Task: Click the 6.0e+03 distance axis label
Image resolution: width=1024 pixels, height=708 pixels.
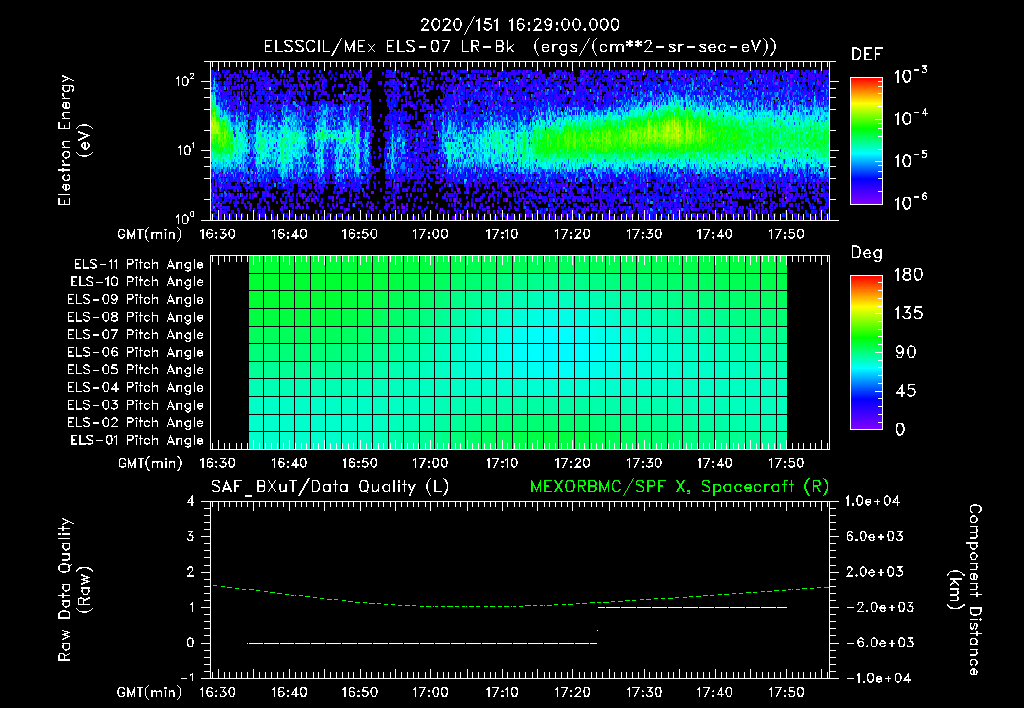Action: point(874,536)
